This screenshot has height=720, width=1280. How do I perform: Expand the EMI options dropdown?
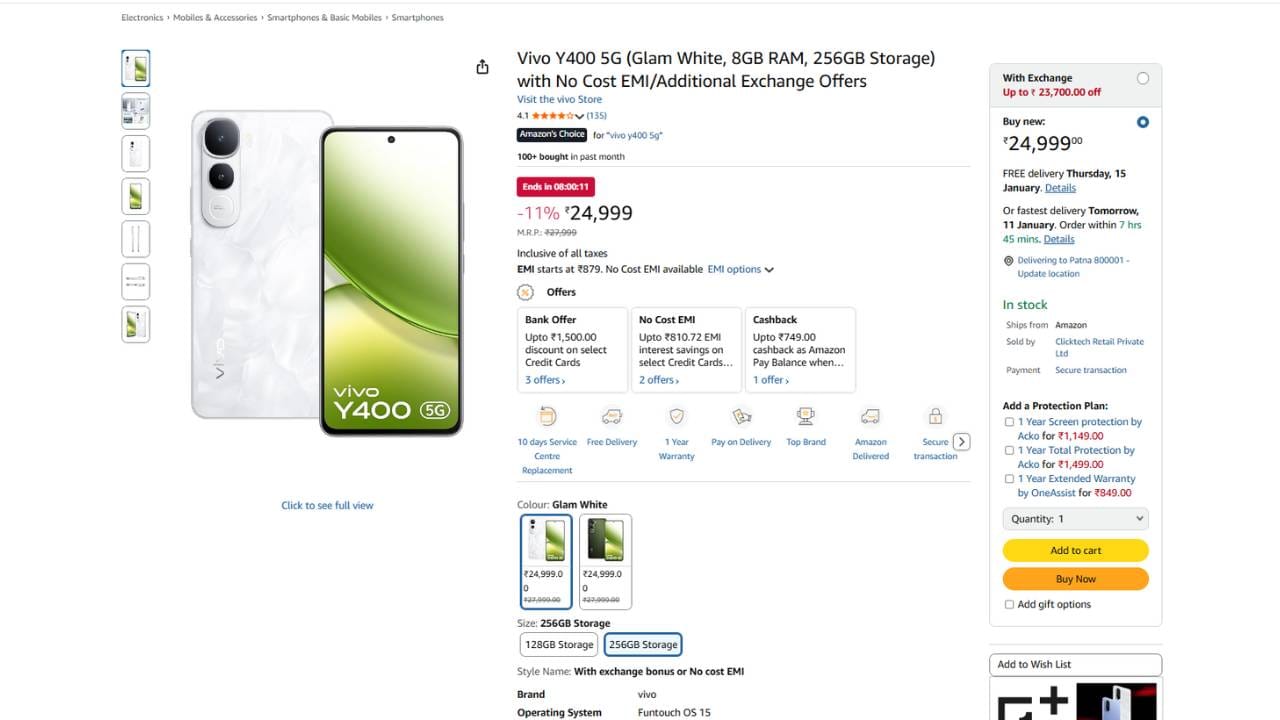point(741,269)
